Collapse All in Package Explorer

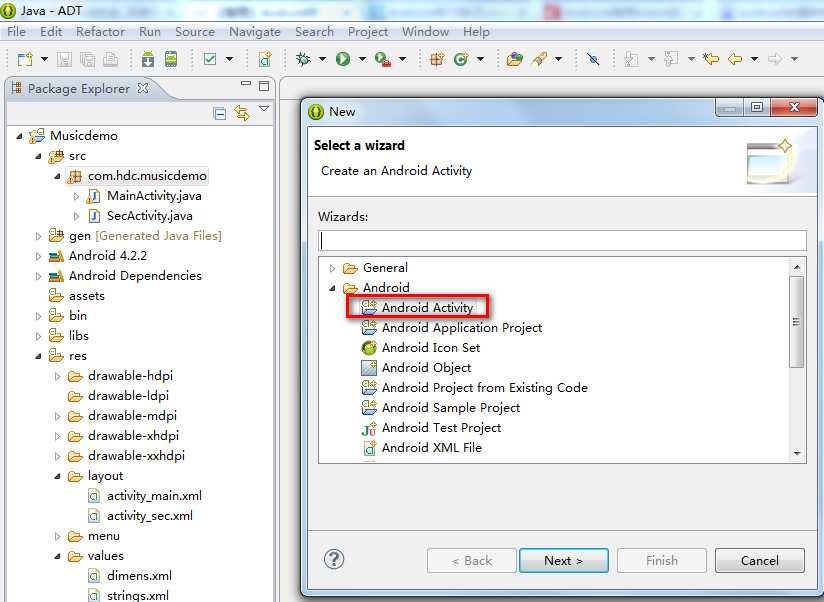tap(220, 113)
